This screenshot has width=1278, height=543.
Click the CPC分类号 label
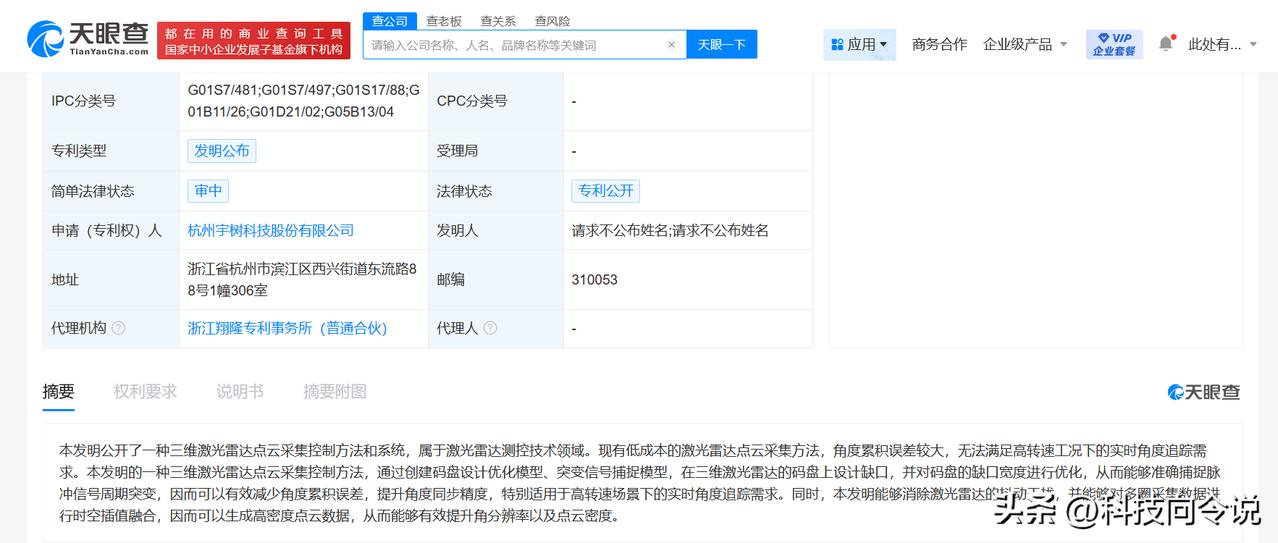pos(472,101)
